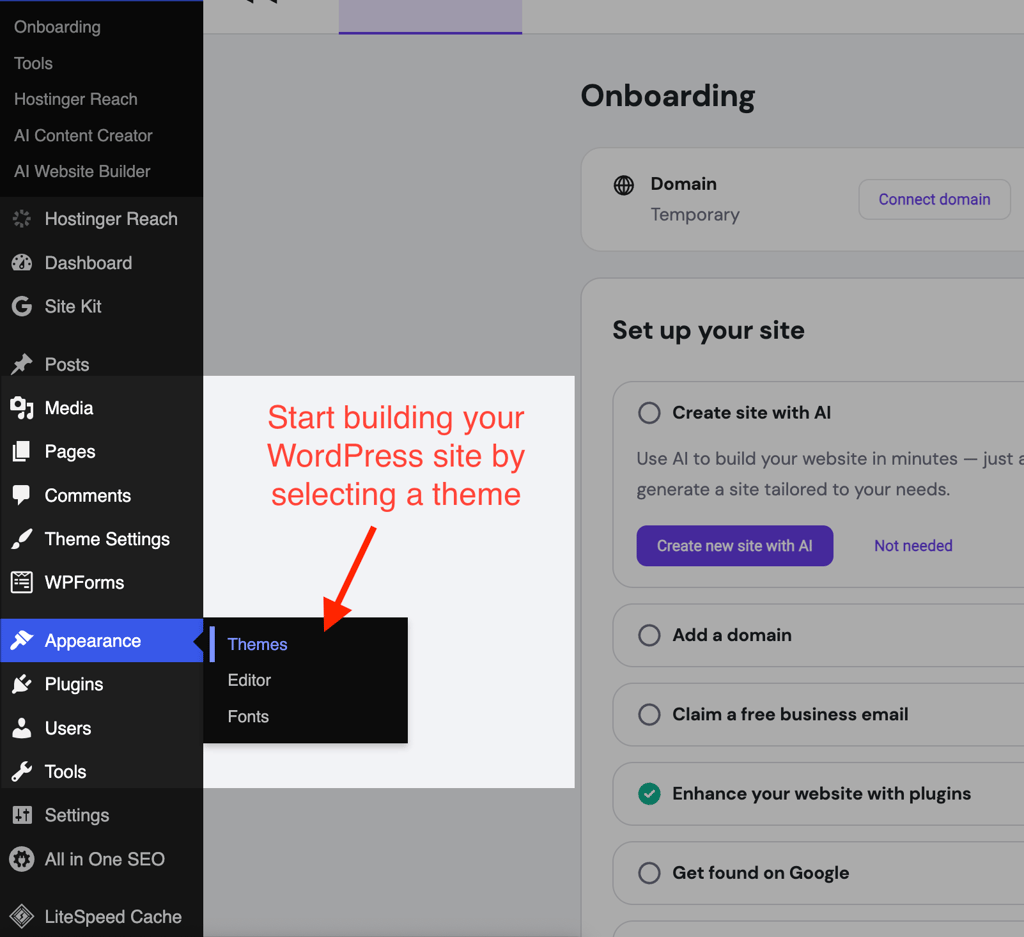The width and height of the screenshot is (1024, 937).
Task: Click the Media icon in sidebar
Action: coord(22,408)
